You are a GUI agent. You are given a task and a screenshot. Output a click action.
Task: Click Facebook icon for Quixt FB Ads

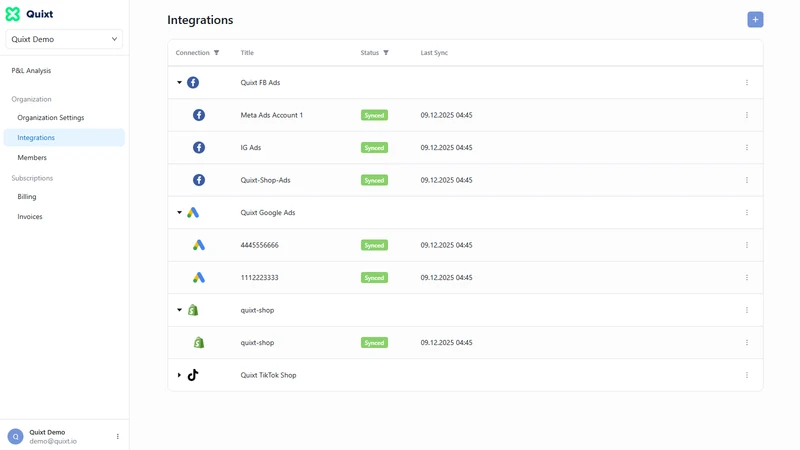[x=193, y=82]
